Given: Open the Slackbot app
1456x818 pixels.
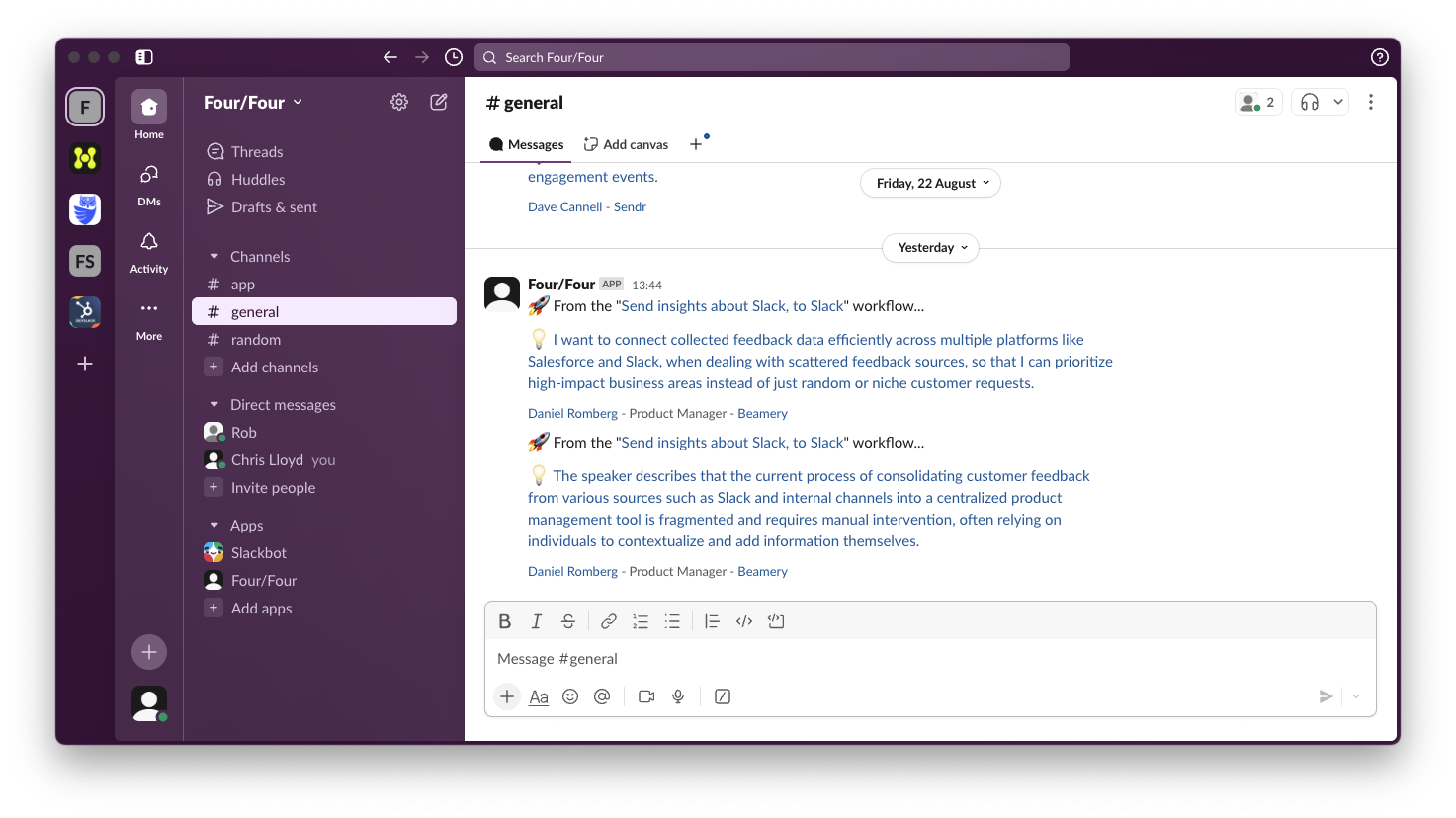Looking at the screenshot, I should point(324,552).
